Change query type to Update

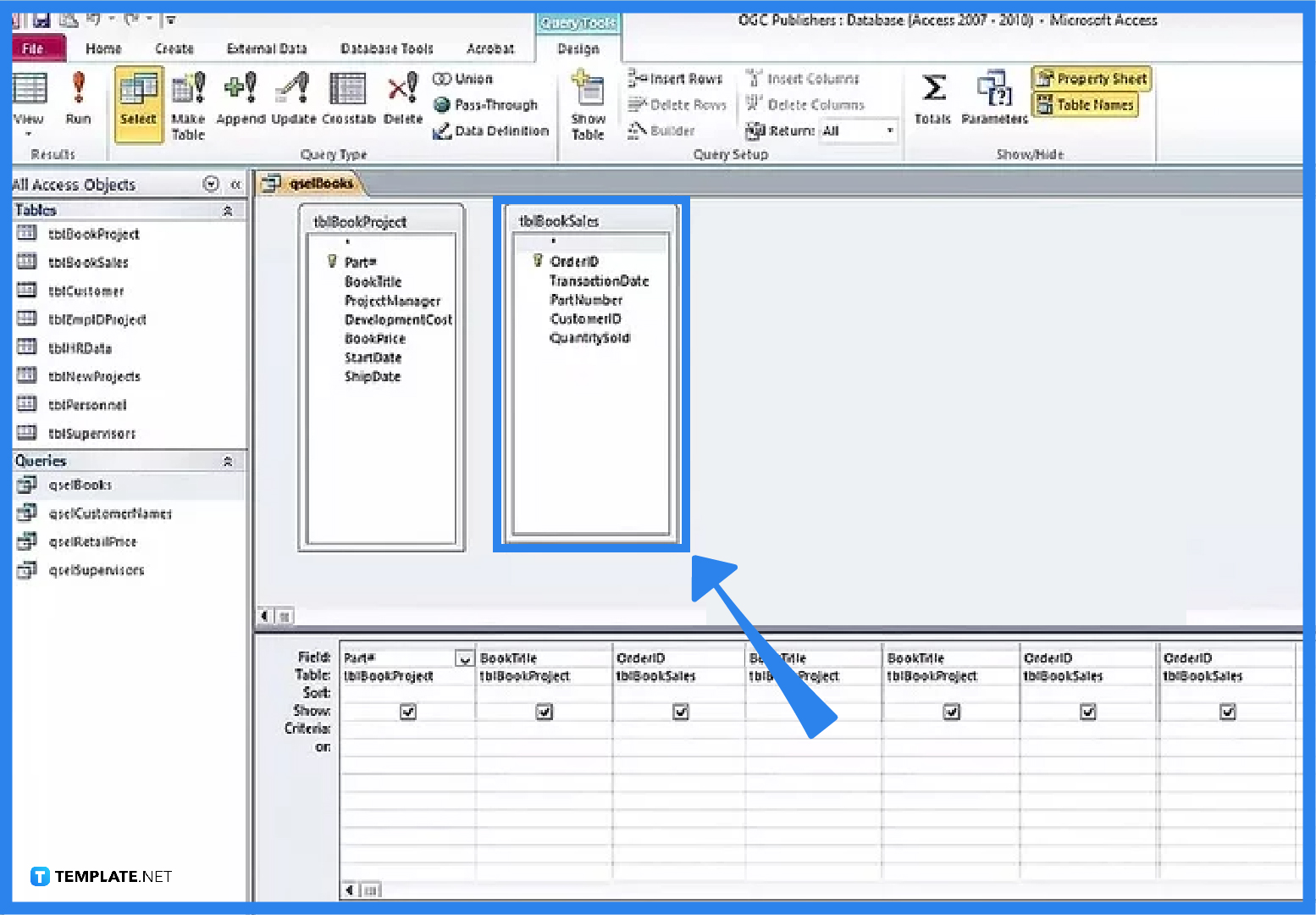292,97
